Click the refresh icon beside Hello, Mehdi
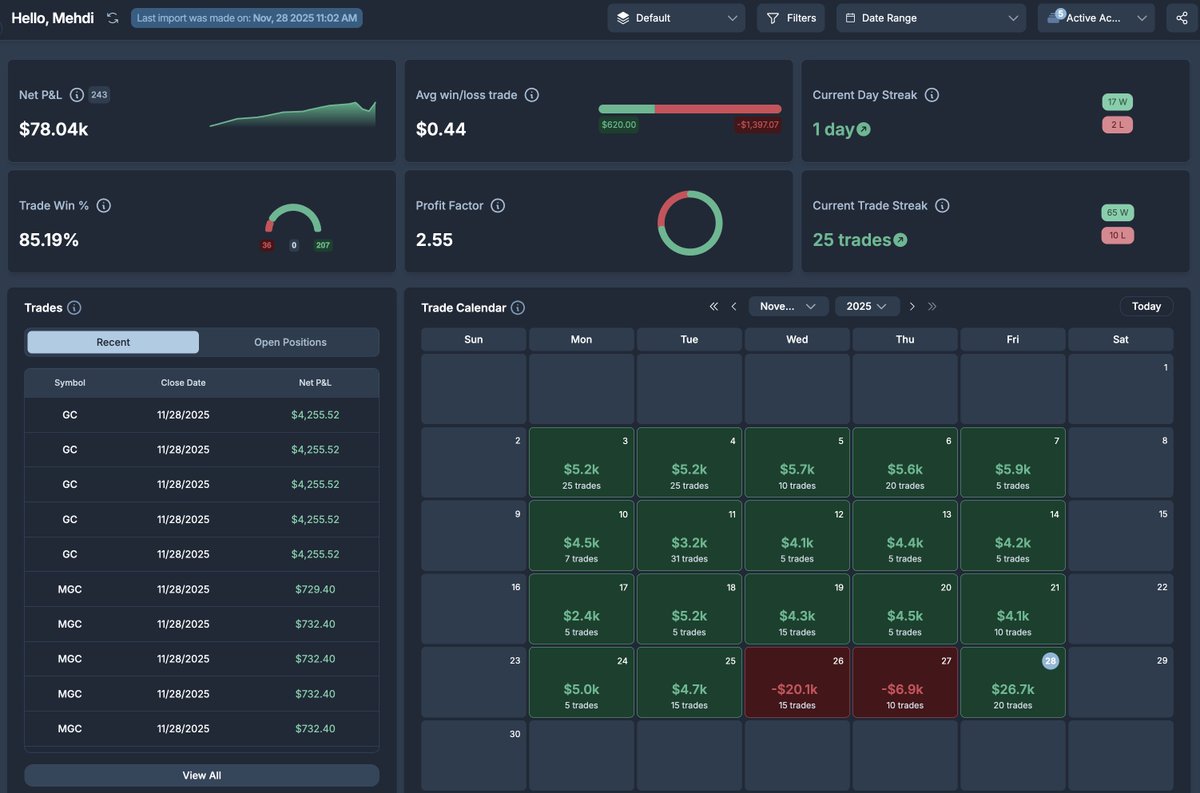Screen dimensions: 1200x793 (x=111, y=17)
